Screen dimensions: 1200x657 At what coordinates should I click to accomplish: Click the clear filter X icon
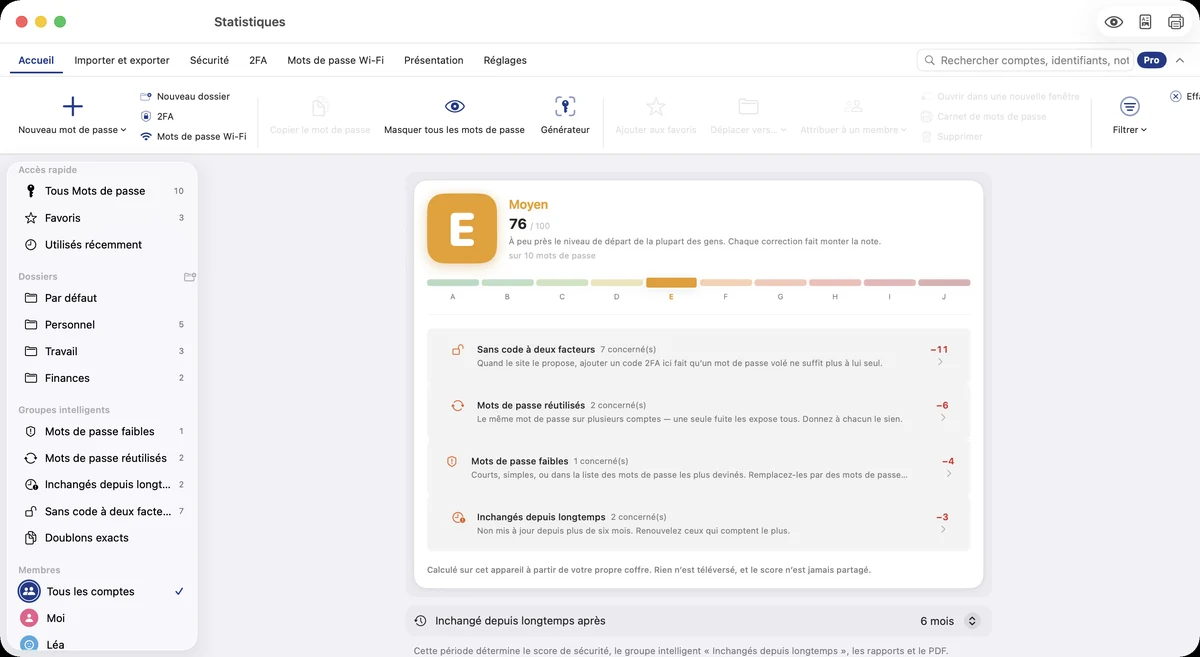tap(1175, 96)
